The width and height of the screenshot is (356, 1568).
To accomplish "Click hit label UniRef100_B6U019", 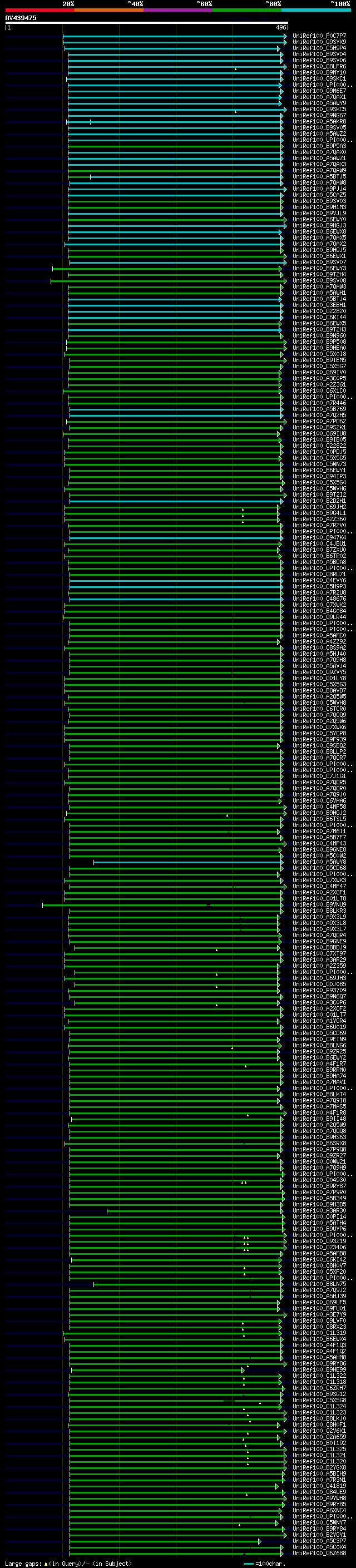I will [x=319, y=1027].
